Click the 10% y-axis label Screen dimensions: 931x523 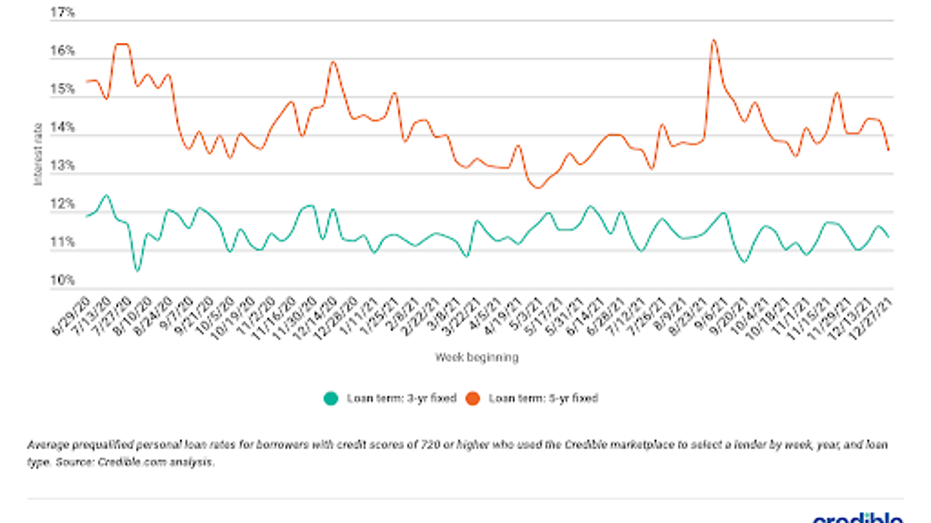62,280
